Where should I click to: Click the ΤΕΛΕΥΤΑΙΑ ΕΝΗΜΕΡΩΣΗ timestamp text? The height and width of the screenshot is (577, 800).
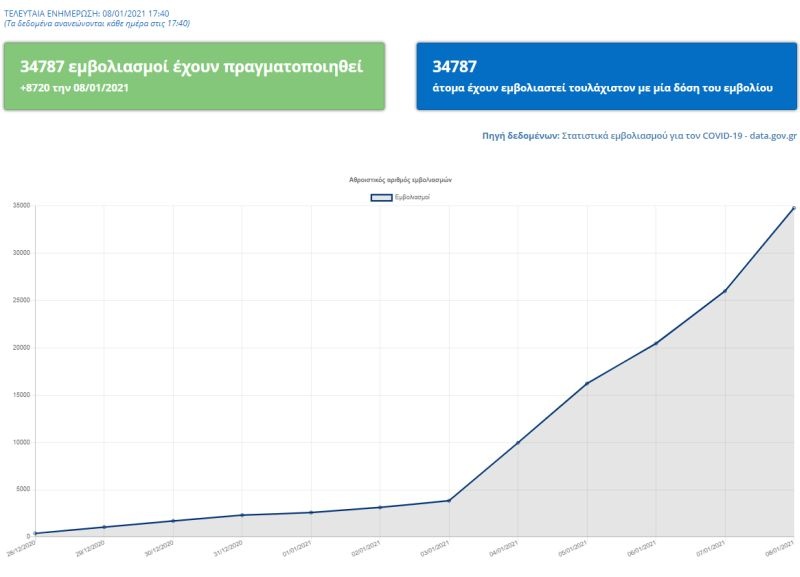[x=89, y=12]
